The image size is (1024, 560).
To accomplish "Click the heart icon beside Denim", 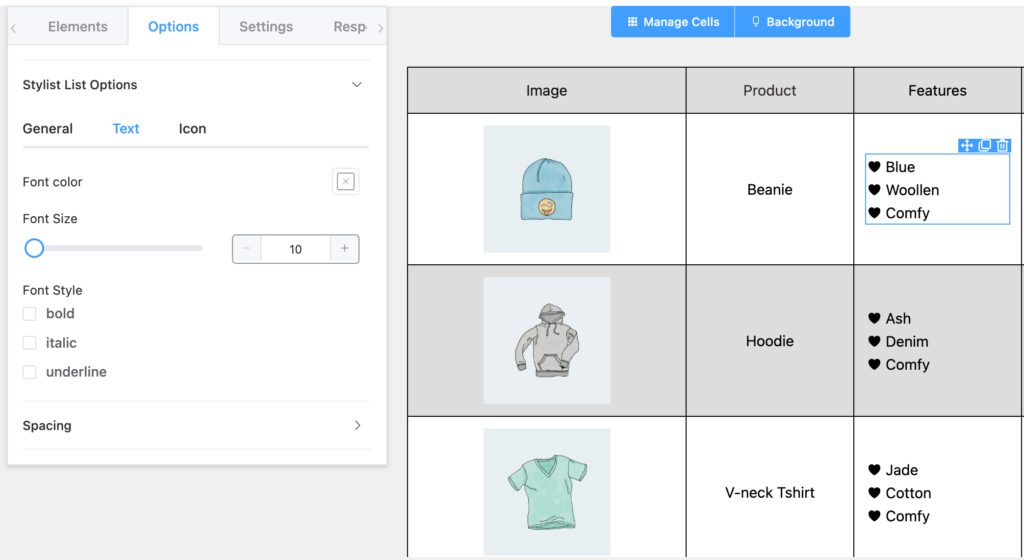I will pos(874,341).
